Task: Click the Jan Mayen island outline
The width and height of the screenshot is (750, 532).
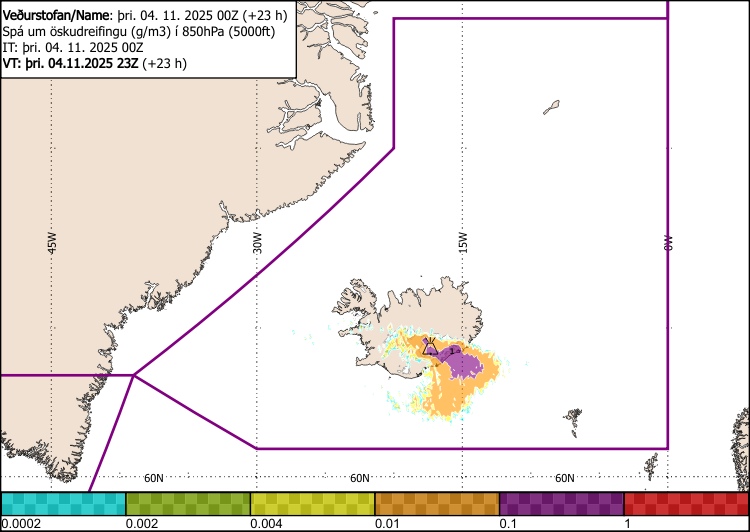Action: coord(551,107)
